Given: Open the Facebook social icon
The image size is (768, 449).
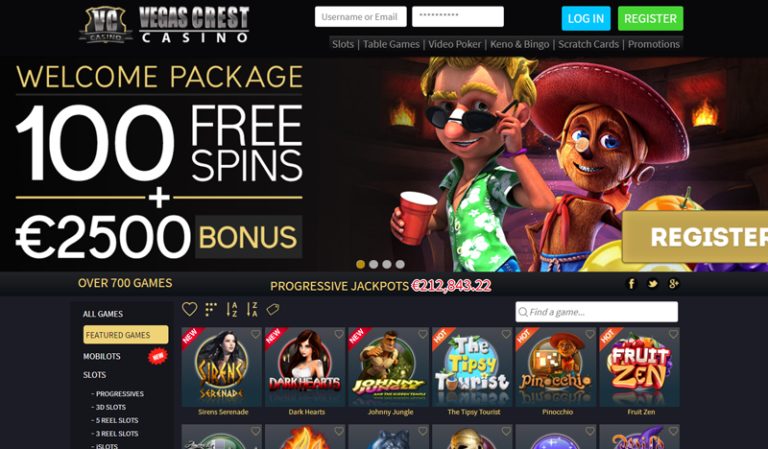Looking at the screenshot, I should [631, 284].
